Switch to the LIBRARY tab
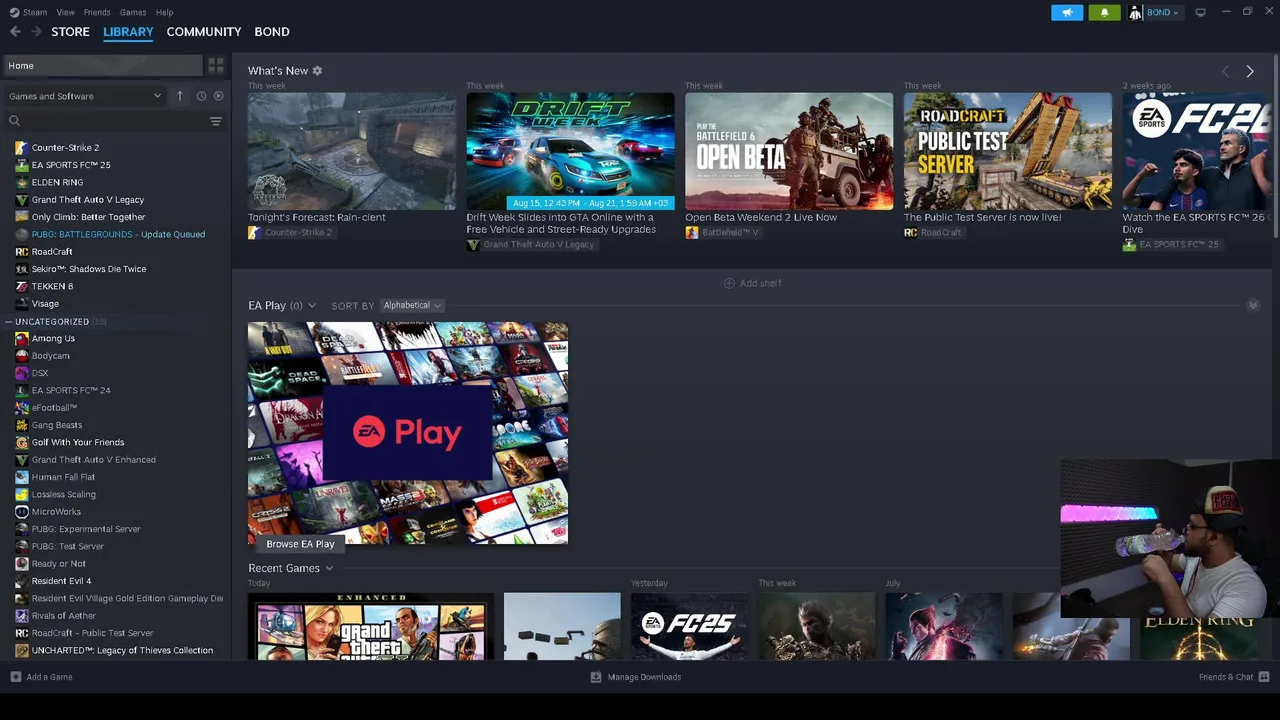This screenshot has height=720, width=1280. pos(128,32)
